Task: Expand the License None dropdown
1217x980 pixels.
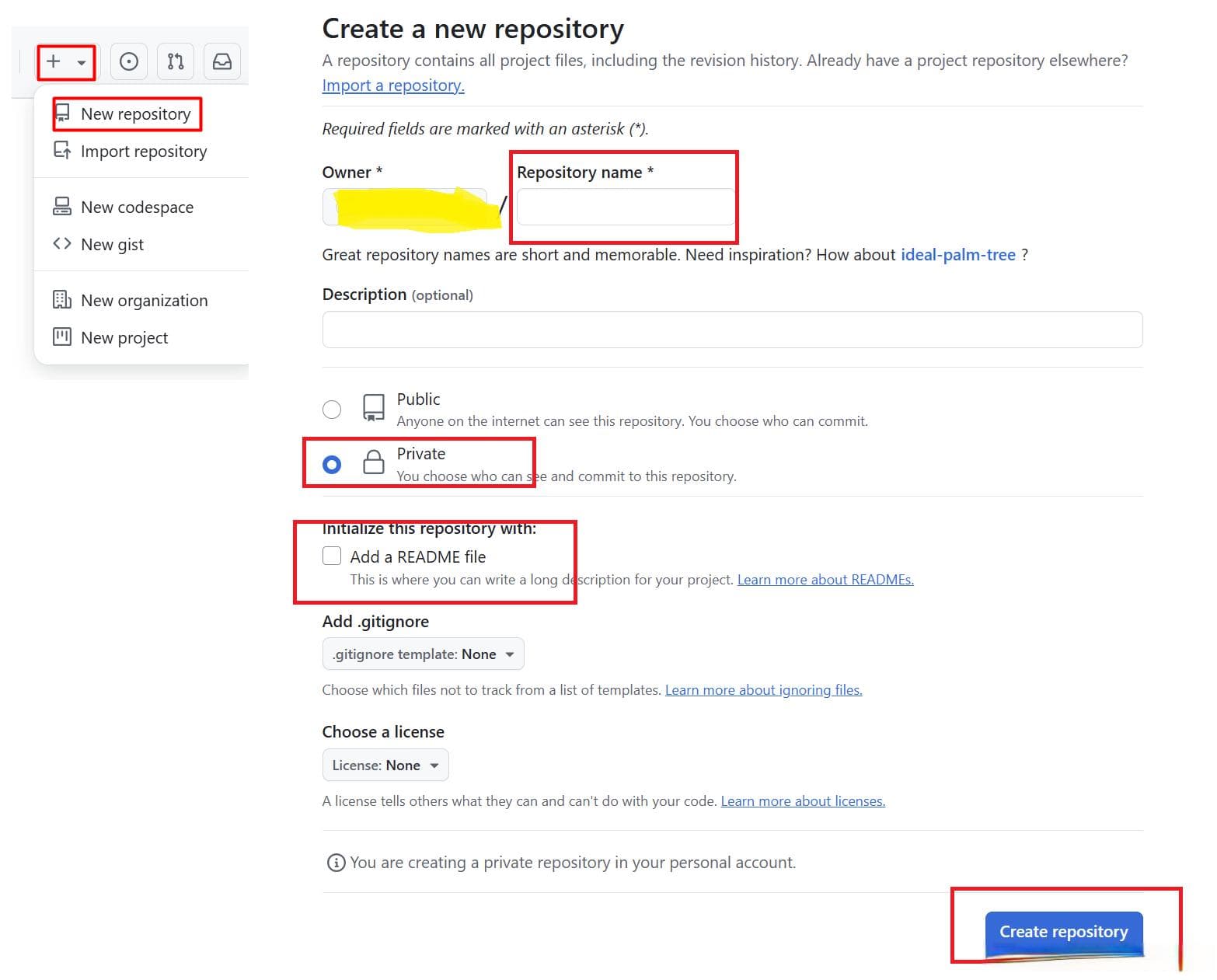Action: click(385, 766)
